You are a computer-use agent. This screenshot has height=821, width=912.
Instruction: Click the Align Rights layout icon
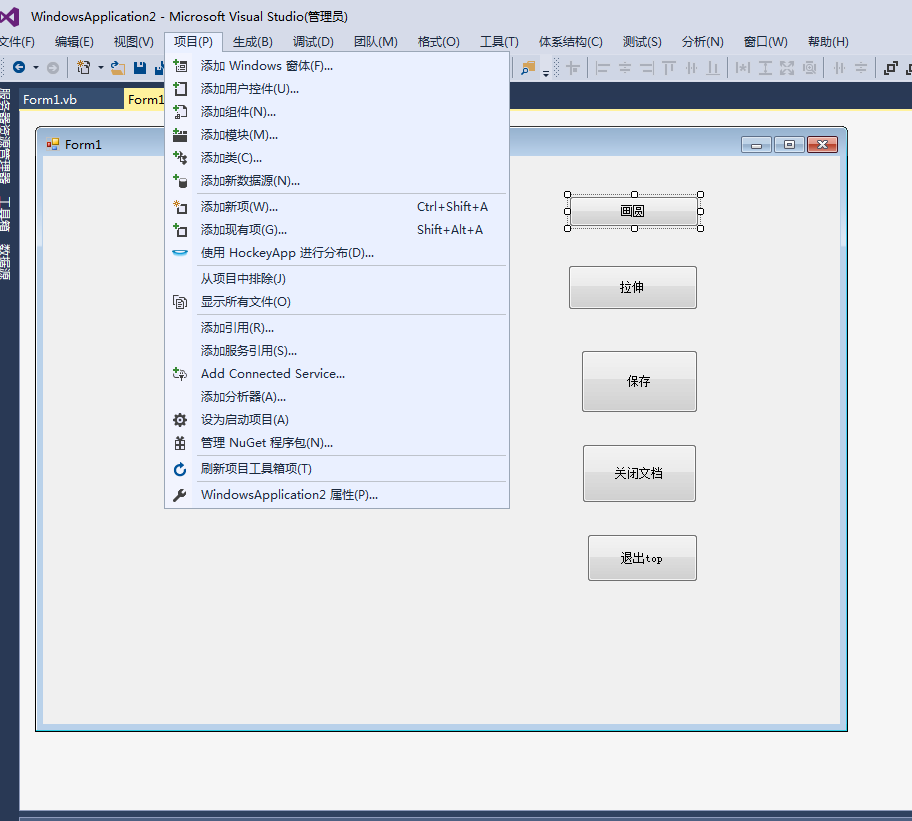click(647, 68)
